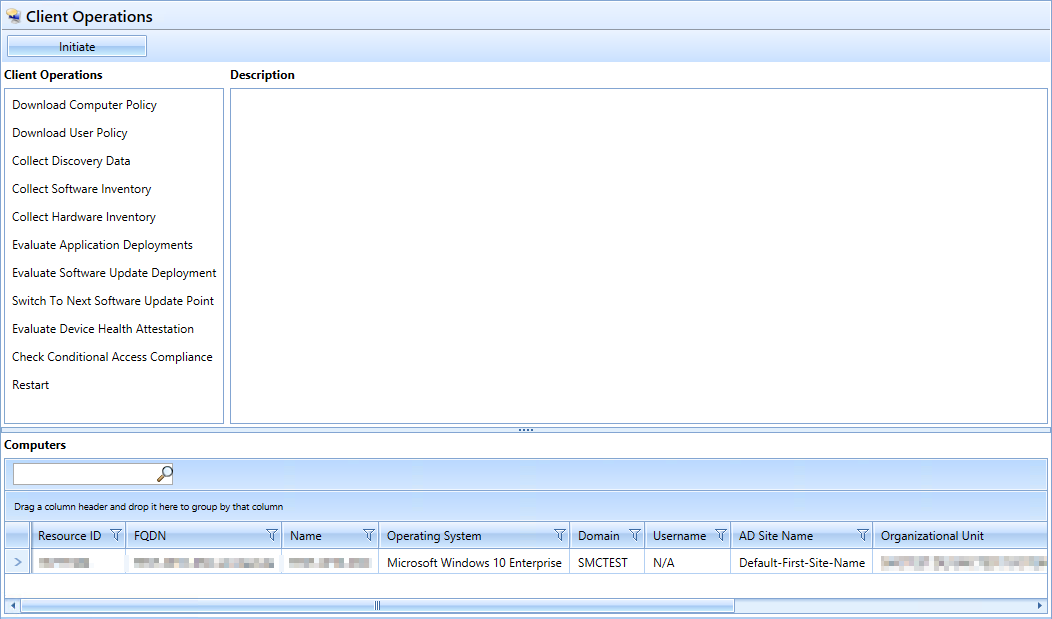
Task: Open filter for Name column
Action: [x=368, y=535]
